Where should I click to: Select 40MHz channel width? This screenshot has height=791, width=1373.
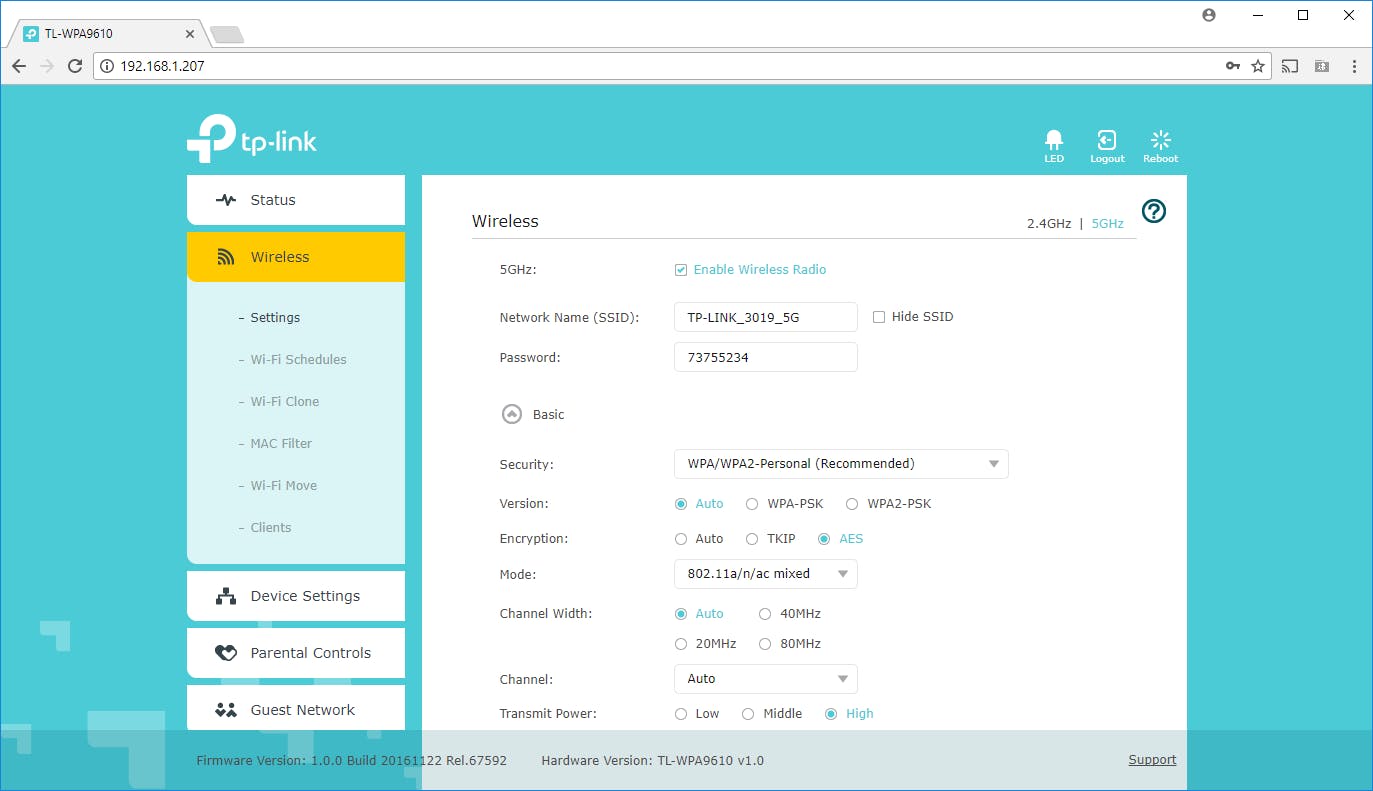click(x=765, y=614)
